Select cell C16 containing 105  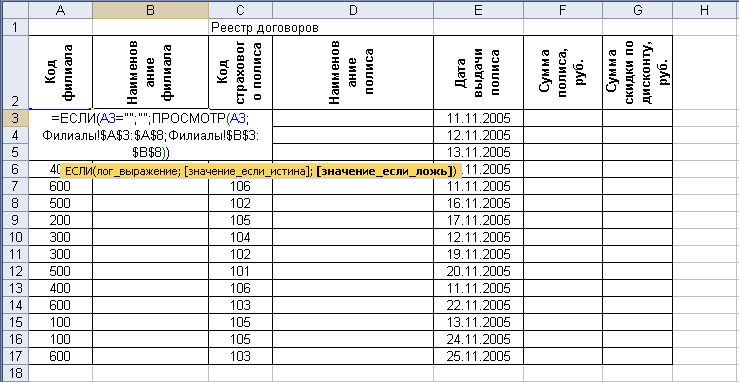coord(240,339)
